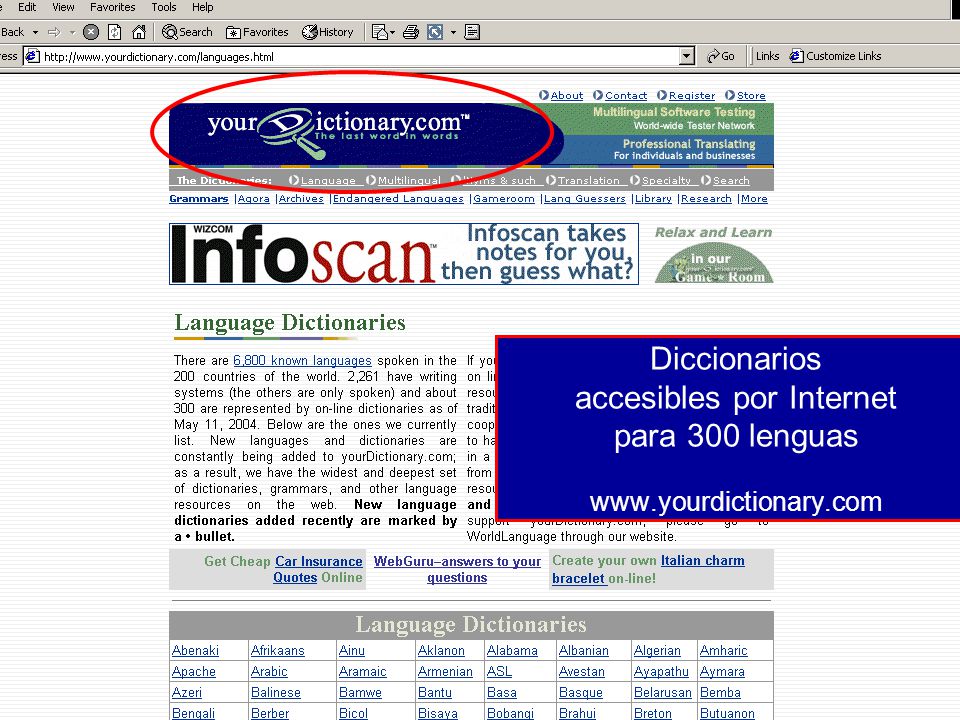Click the Go button beside the address bar
Viewport: 960px width, 720px height.
click(721, 56)
